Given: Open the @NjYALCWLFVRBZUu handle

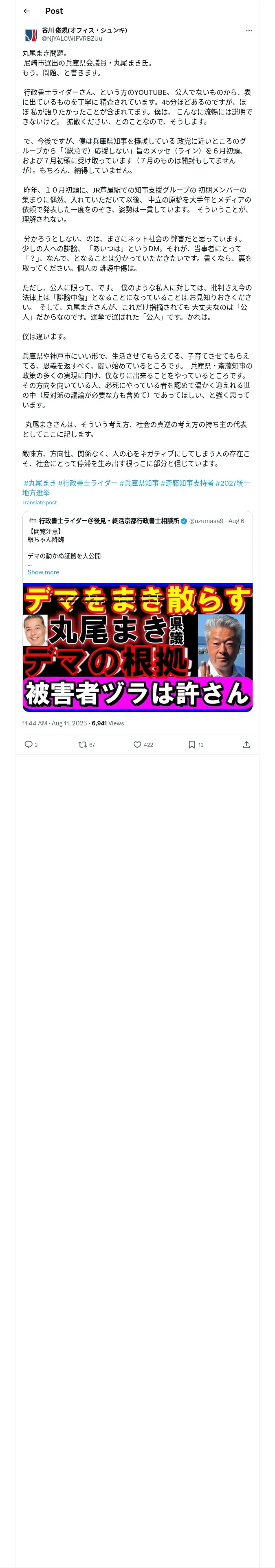Looking at the screenshot, I should (x=72, y=38).
